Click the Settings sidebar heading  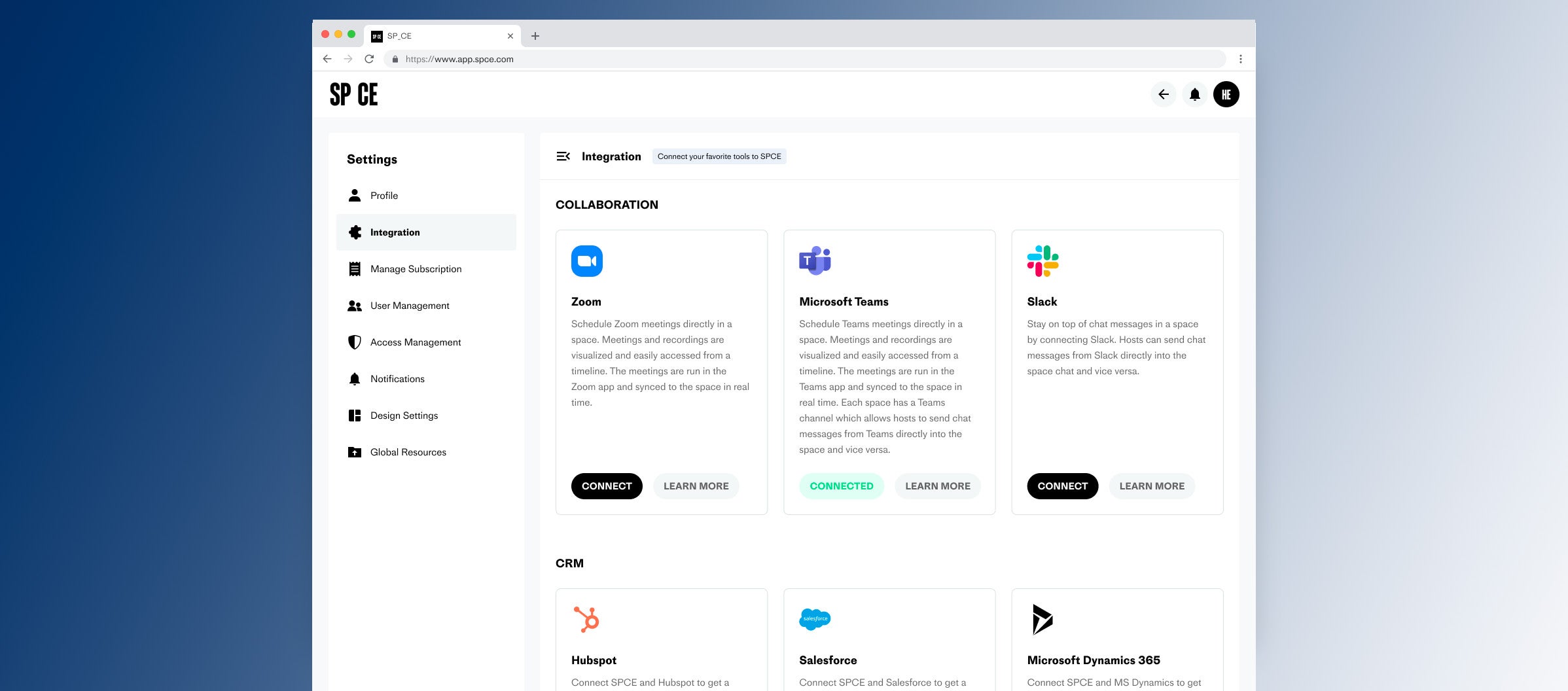pos(372,160)
